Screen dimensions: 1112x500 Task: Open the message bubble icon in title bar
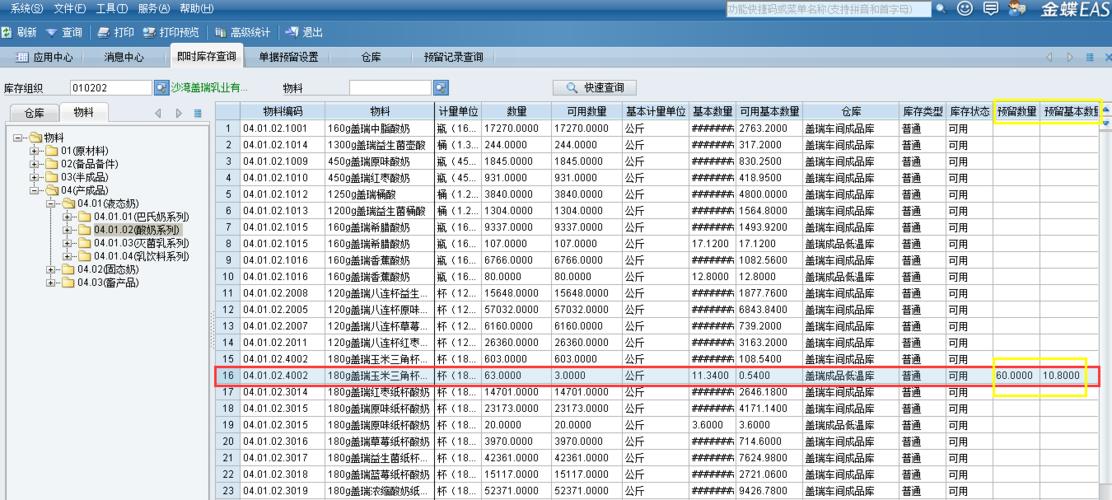pyautogui.click(x=991, y=9)
